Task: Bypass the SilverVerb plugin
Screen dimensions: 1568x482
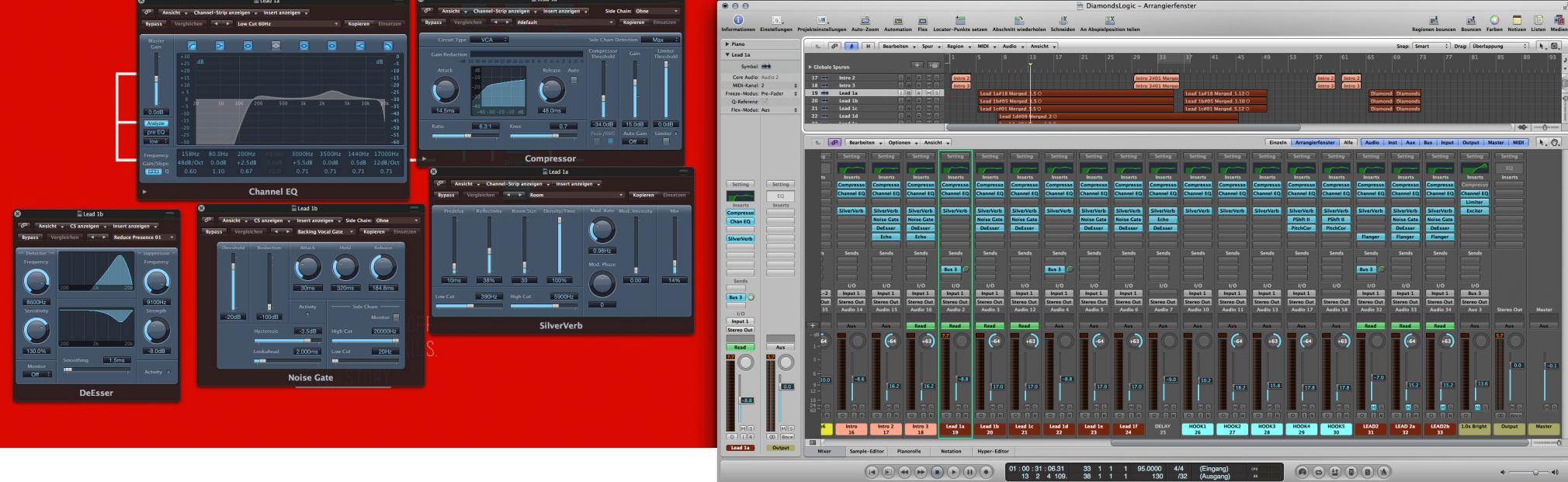Action: [x=446, y=195]
